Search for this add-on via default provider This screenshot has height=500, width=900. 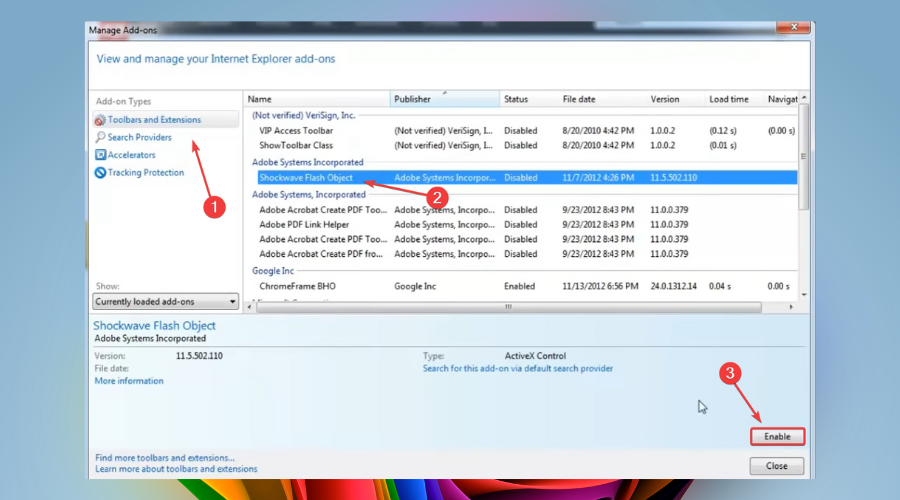pos(518,369)
